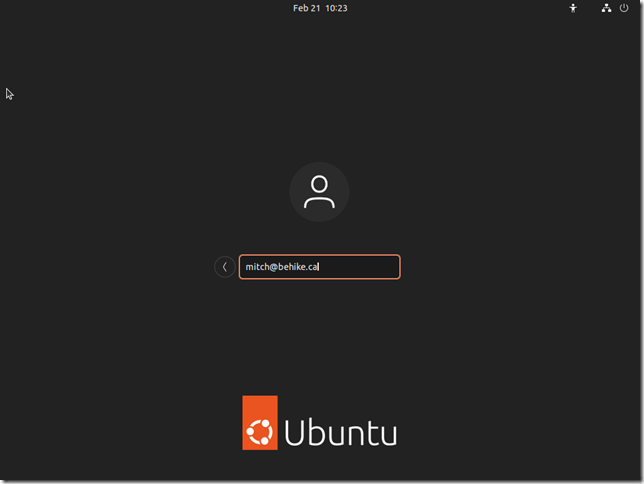This screenshot has height=484, width=644.
Task: Click the power icon in top bar
Action: click(x=624, y=8)
